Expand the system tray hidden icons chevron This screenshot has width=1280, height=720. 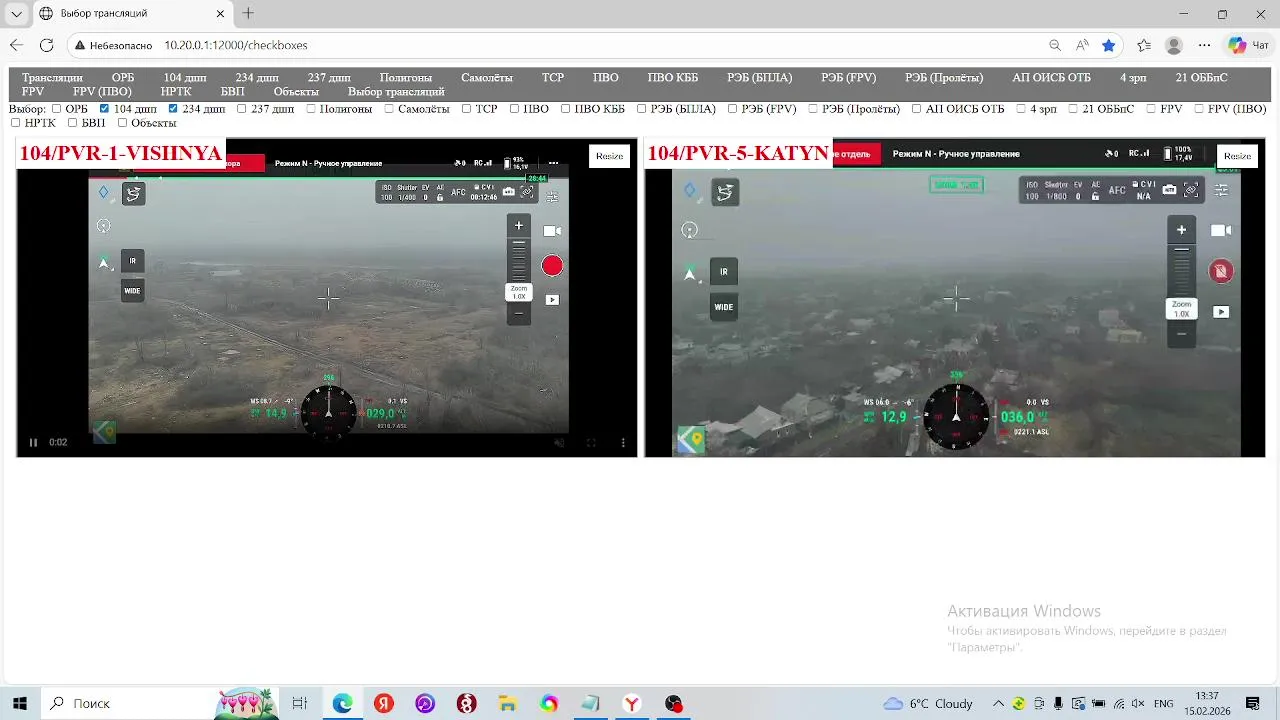tap(998, 703)
